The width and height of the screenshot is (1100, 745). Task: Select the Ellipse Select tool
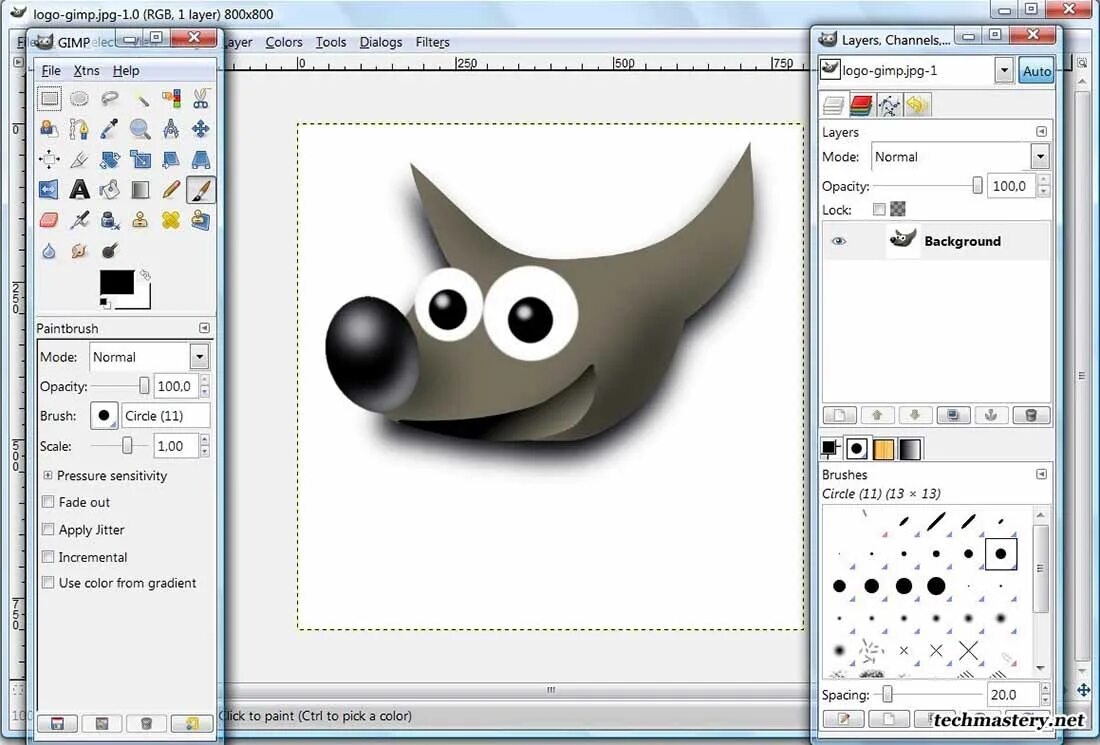pyautogui.click(x=79, y=99)
